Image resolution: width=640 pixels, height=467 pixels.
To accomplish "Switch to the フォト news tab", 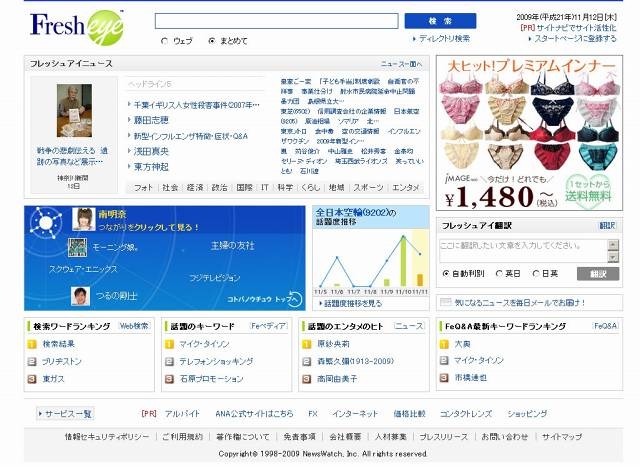I will click(143, 187).
